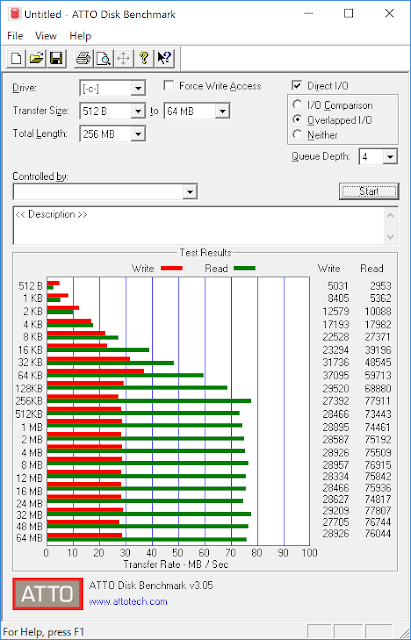Click the Description box scroll up arrow
Screen dimensions: 411x640
coord(391,215)
